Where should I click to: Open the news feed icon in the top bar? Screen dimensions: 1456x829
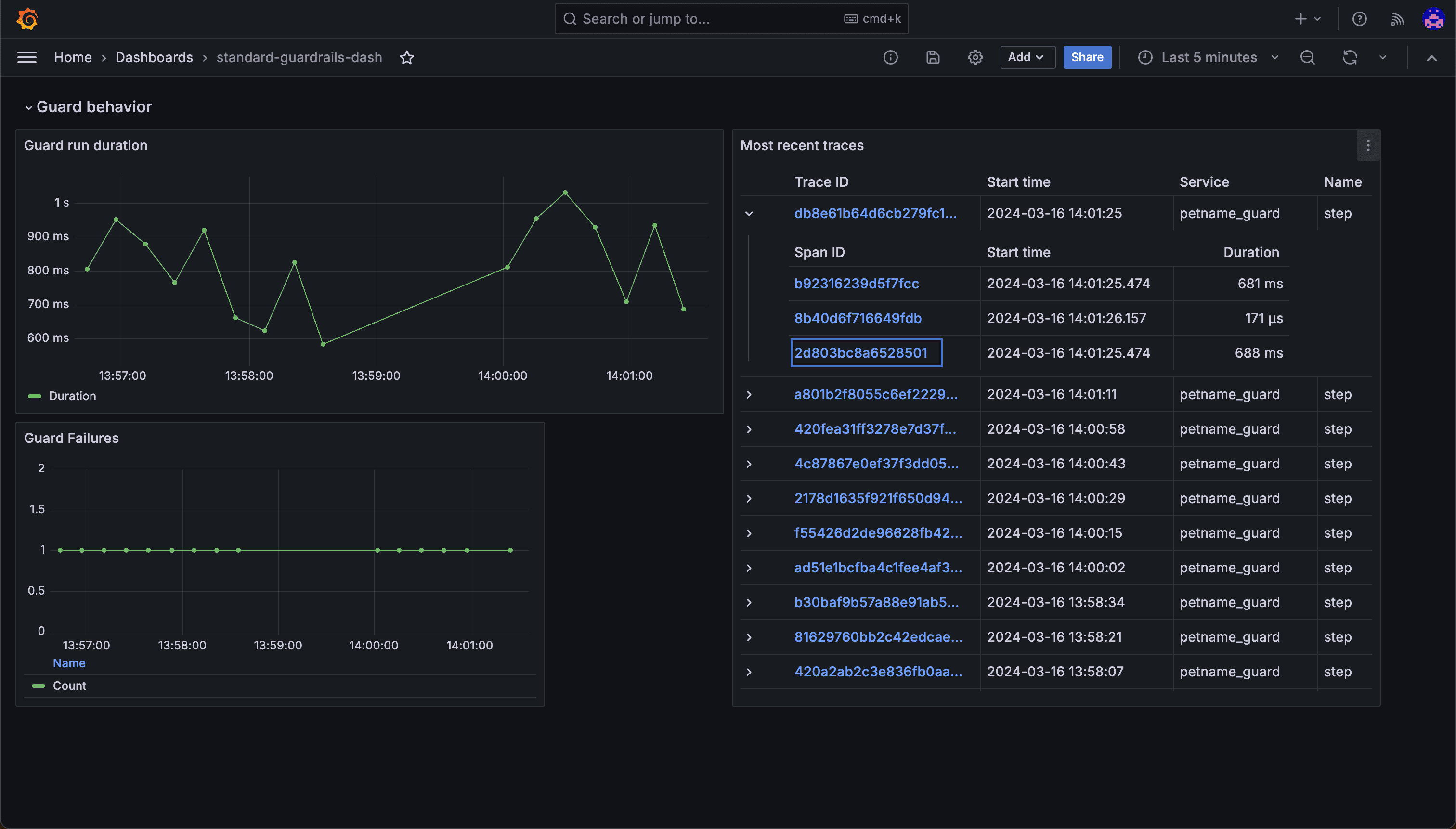[x=1397, y=19]
